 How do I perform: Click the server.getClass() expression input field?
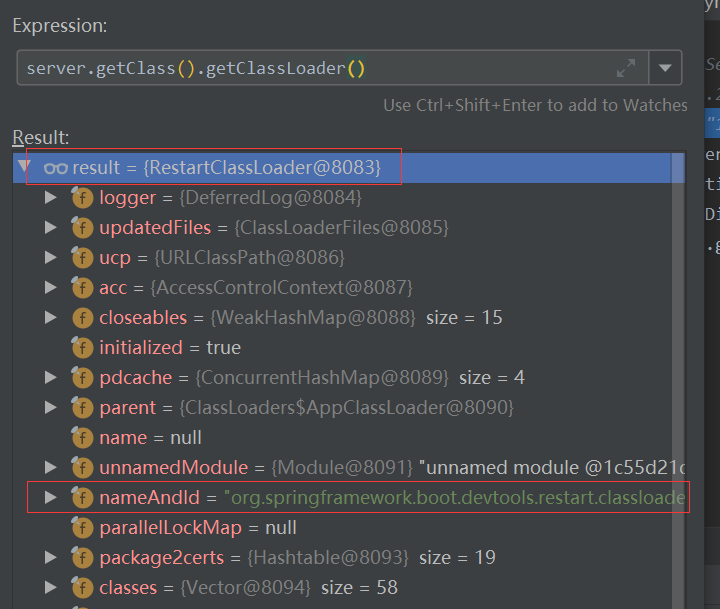(300, 69)
